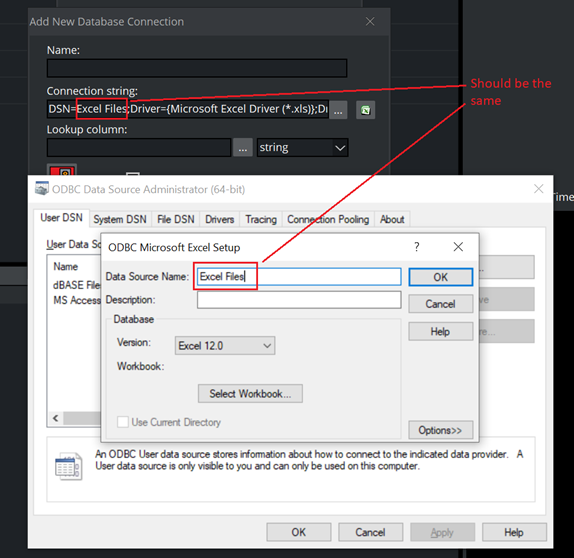
Task: Close the Add New Database Connection dialog
Action: pyautogui.click(x=370, y=22)
